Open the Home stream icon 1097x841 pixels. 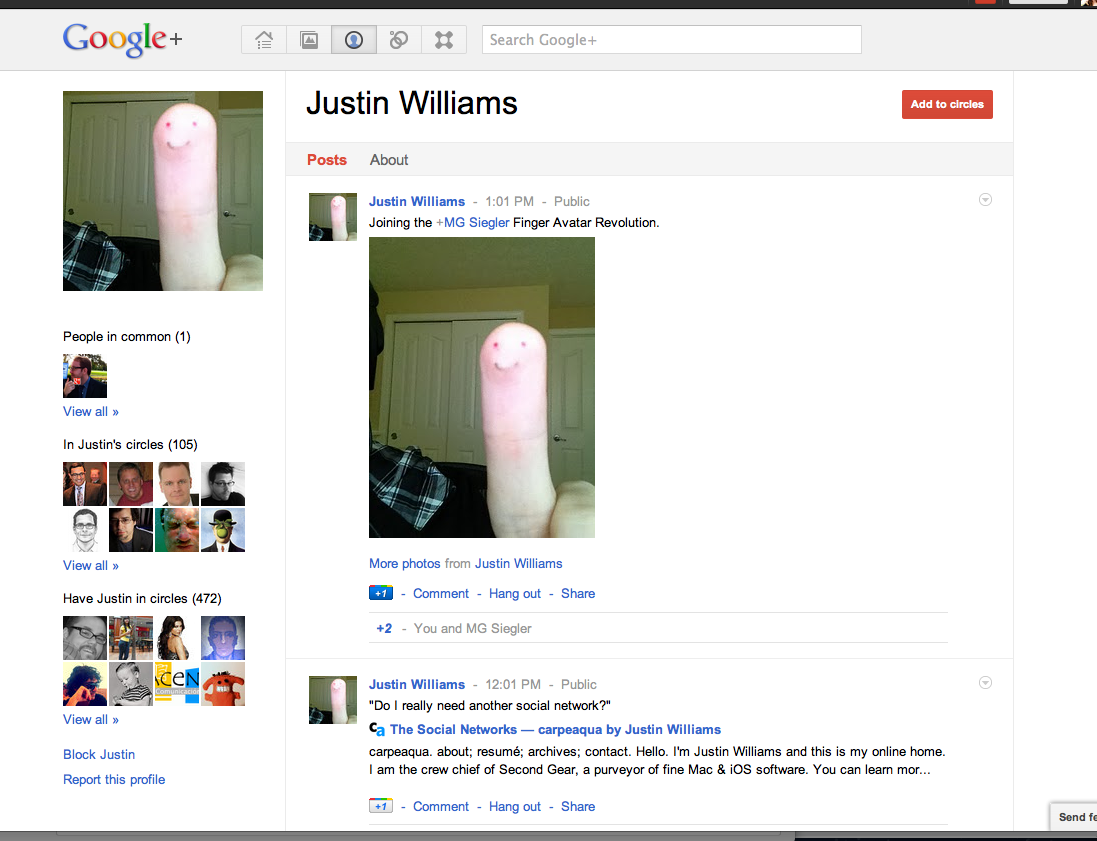tap(264, 40)
